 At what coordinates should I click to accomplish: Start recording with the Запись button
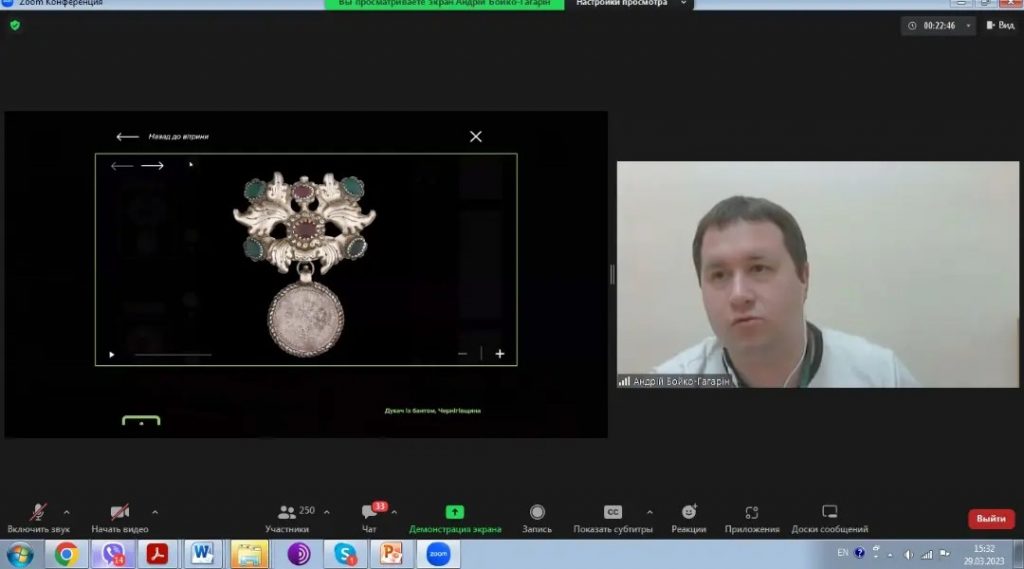537,514
